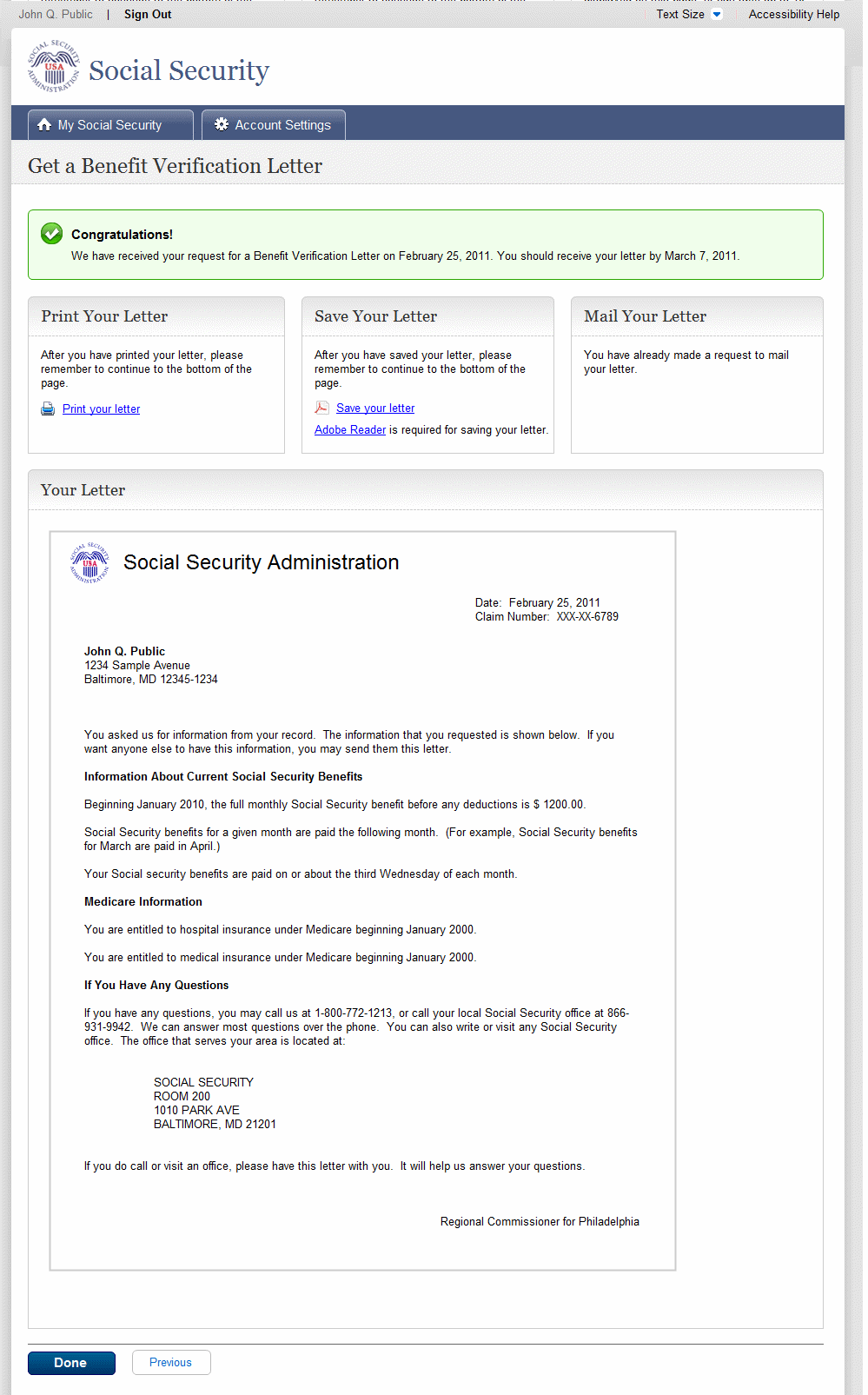Expand the Text Size dropdown arrow
This screenshot has width=868, height=1395.
717,15
